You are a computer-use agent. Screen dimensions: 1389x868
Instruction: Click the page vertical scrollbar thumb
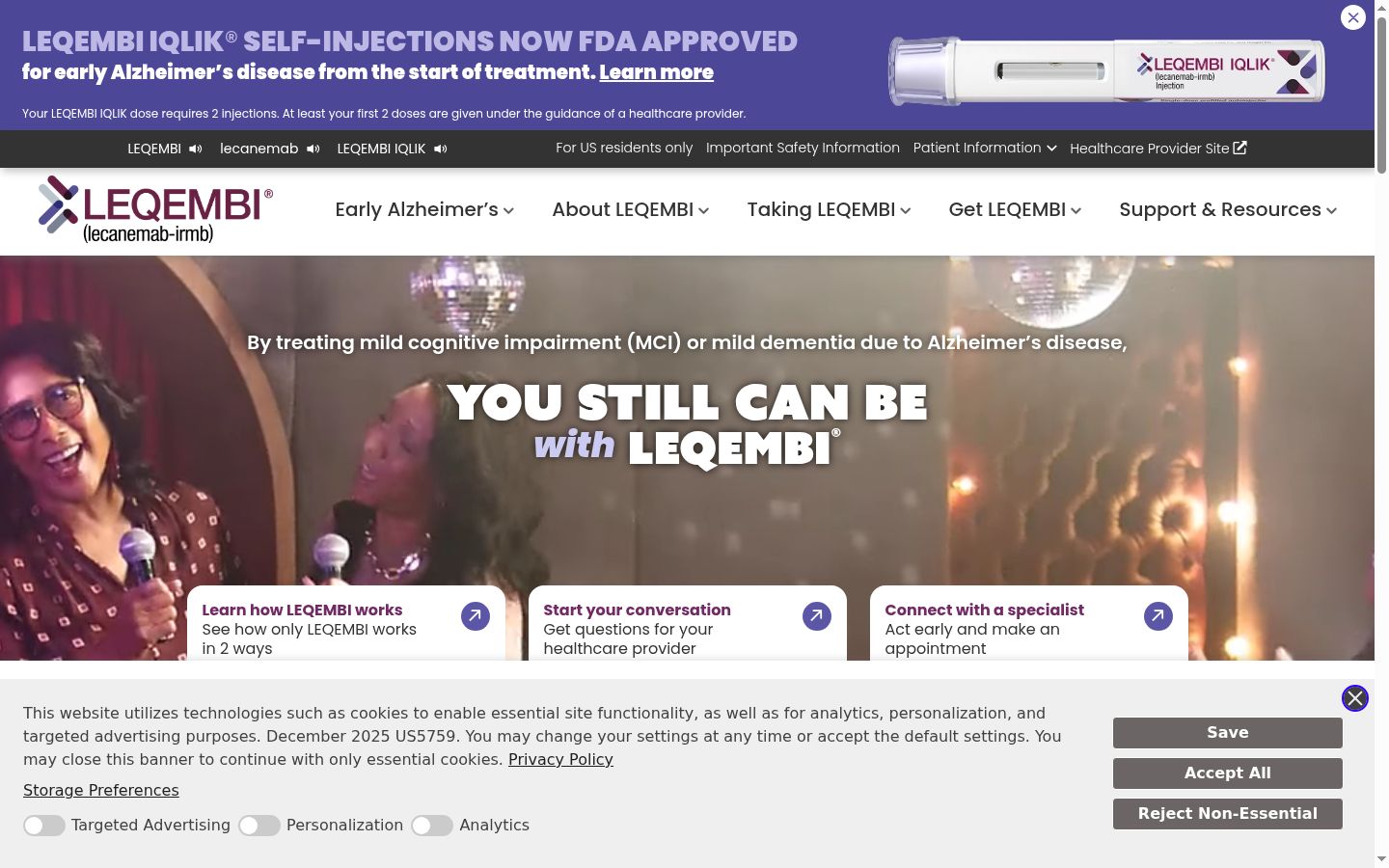pos(1381,95)
